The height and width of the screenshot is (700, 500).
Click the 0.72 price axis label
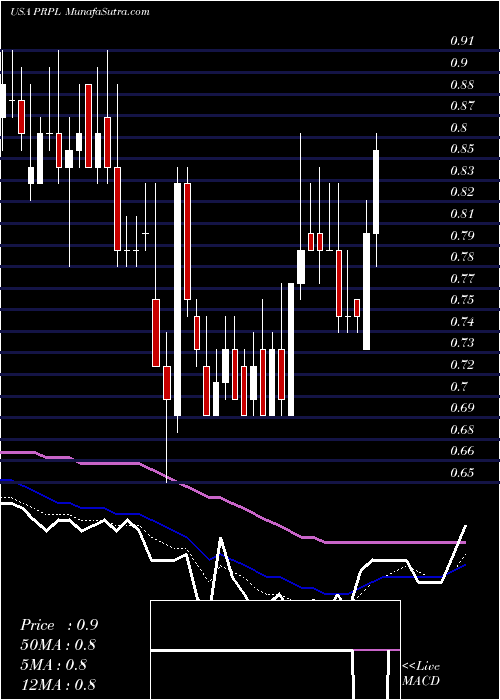pos(462,365)
